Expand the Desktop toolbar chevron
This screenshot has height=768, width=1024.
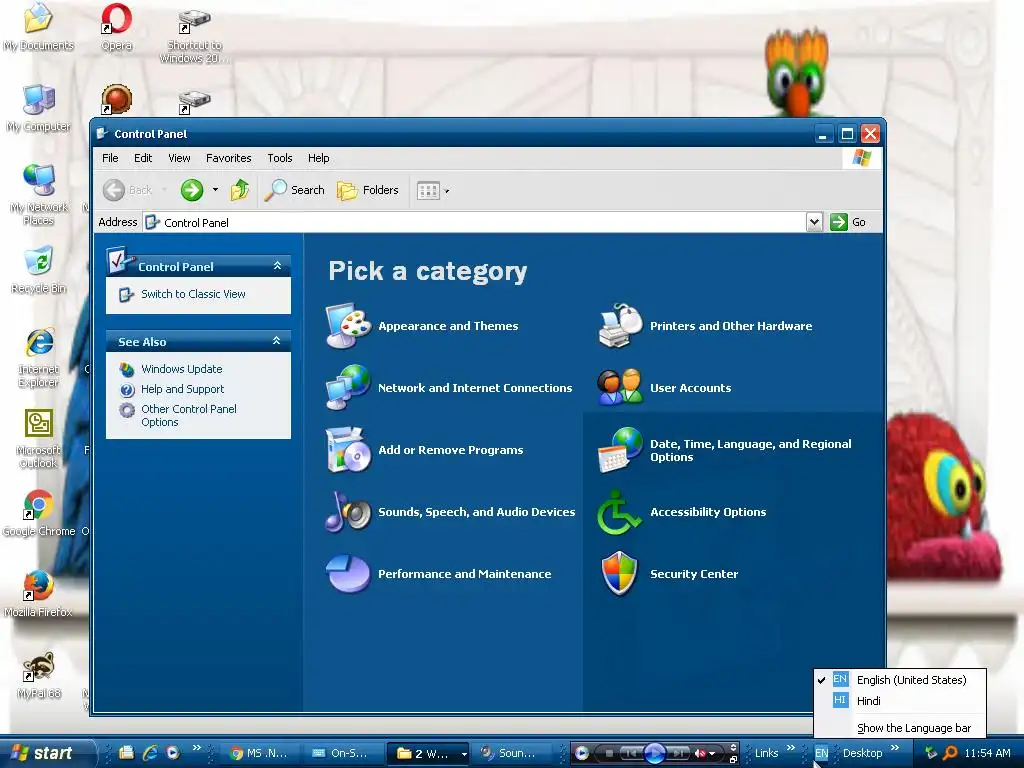pyautogui.click(x=895, y=747)
